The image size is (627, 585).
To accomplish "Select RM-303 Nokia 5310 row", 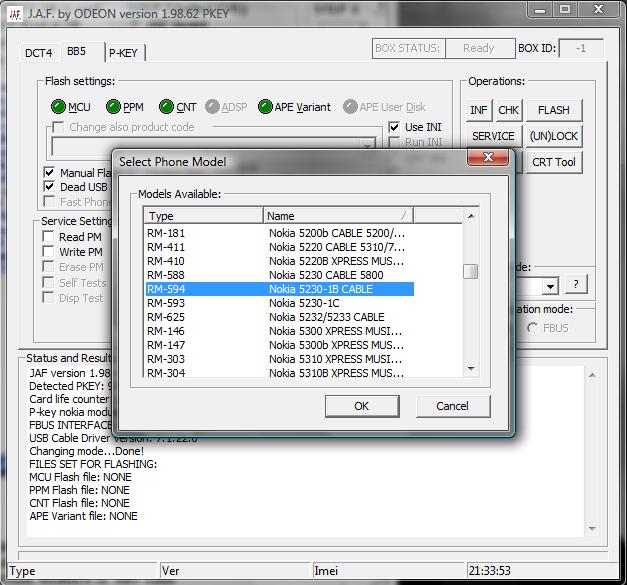I will [x=280, y=359].
